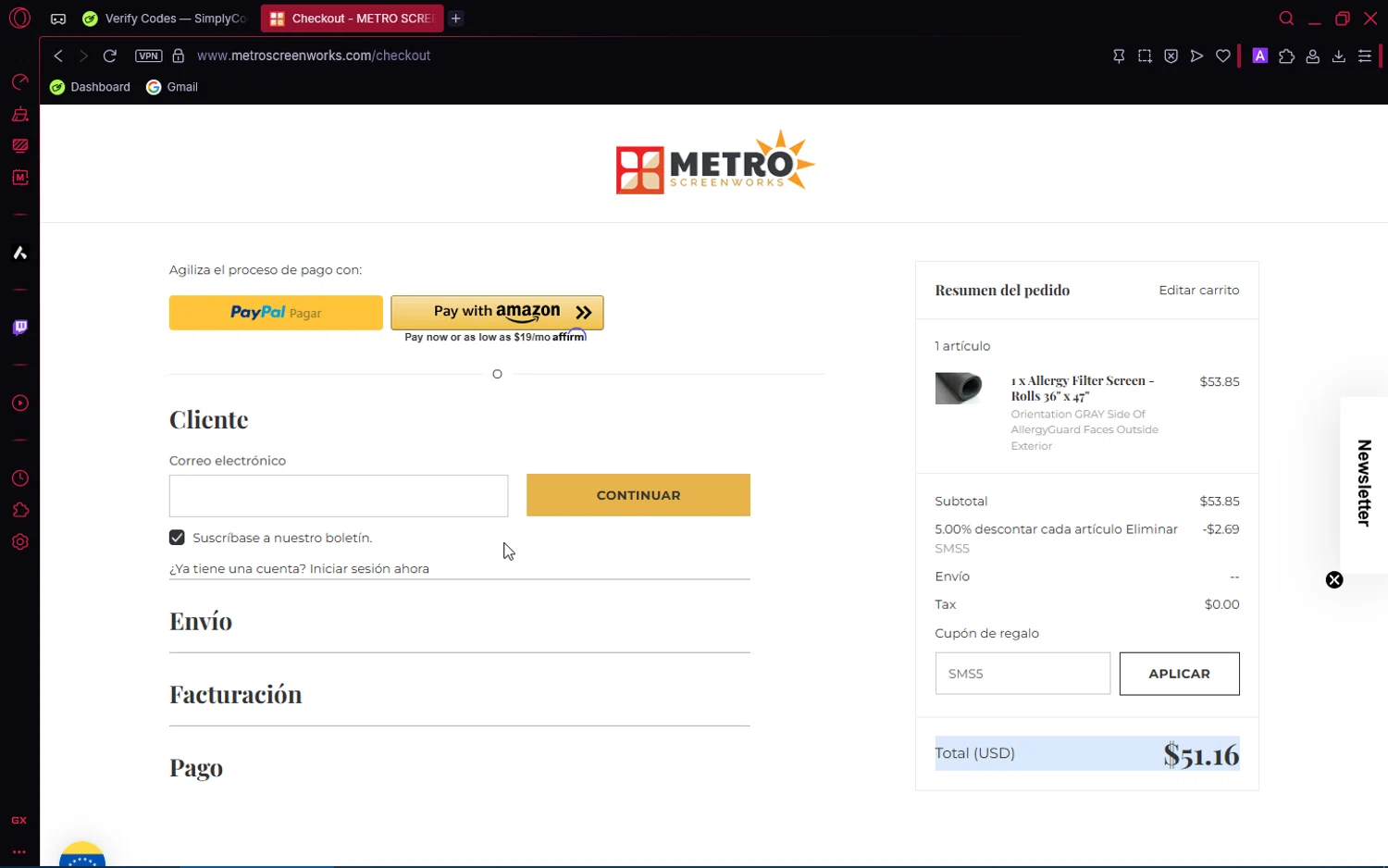Go forward with the forward arrow
This screenshot has width=1388, height=868.
(83, 56)
